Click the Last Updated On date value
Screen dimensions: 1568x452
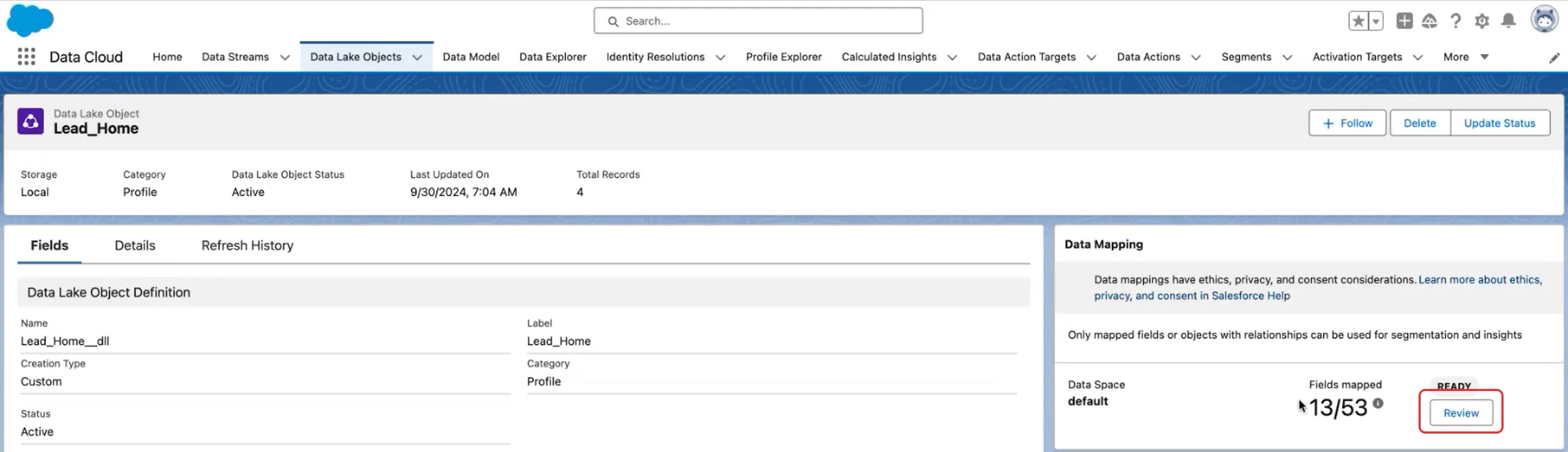tap(463, 192)
